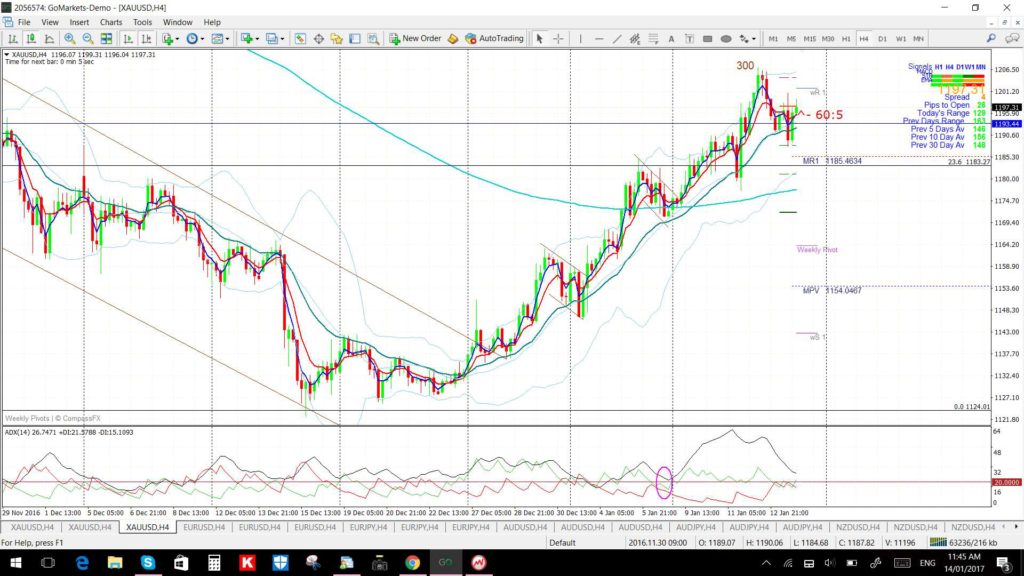Toggle AutoTrading on or off

pyautogui.click(x=494, y=39)
